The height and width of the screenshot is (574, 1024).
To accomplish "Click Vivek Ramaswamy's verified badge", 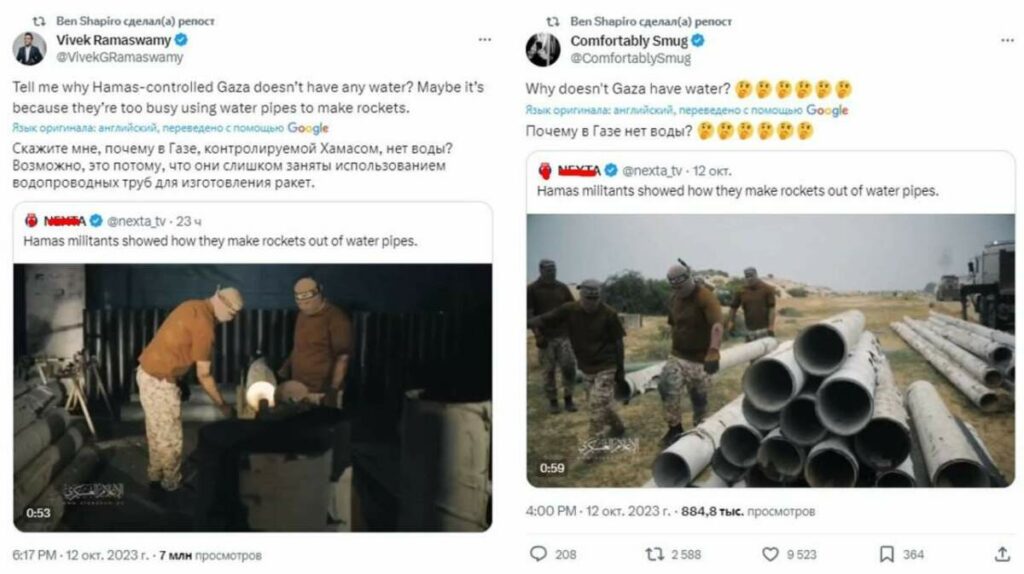I will tap(182, 40).
